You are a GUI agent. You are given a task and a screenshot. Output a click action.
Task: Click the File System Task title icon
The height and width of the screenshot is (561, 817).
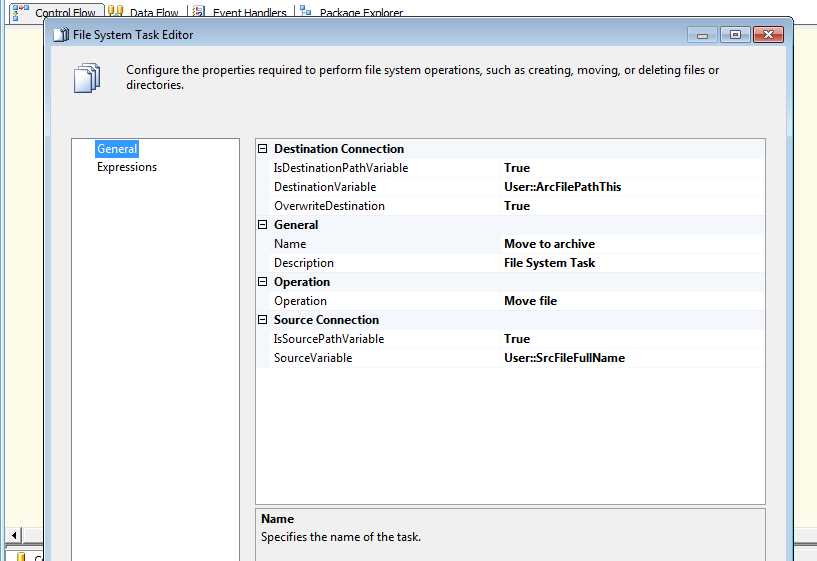click(x=61, y=35)
